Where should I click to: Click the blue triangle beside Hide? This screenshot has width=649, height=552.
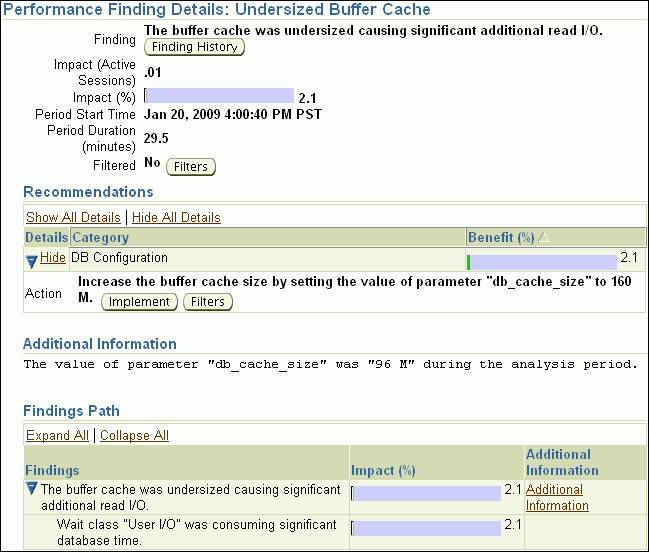coord(32,260)
